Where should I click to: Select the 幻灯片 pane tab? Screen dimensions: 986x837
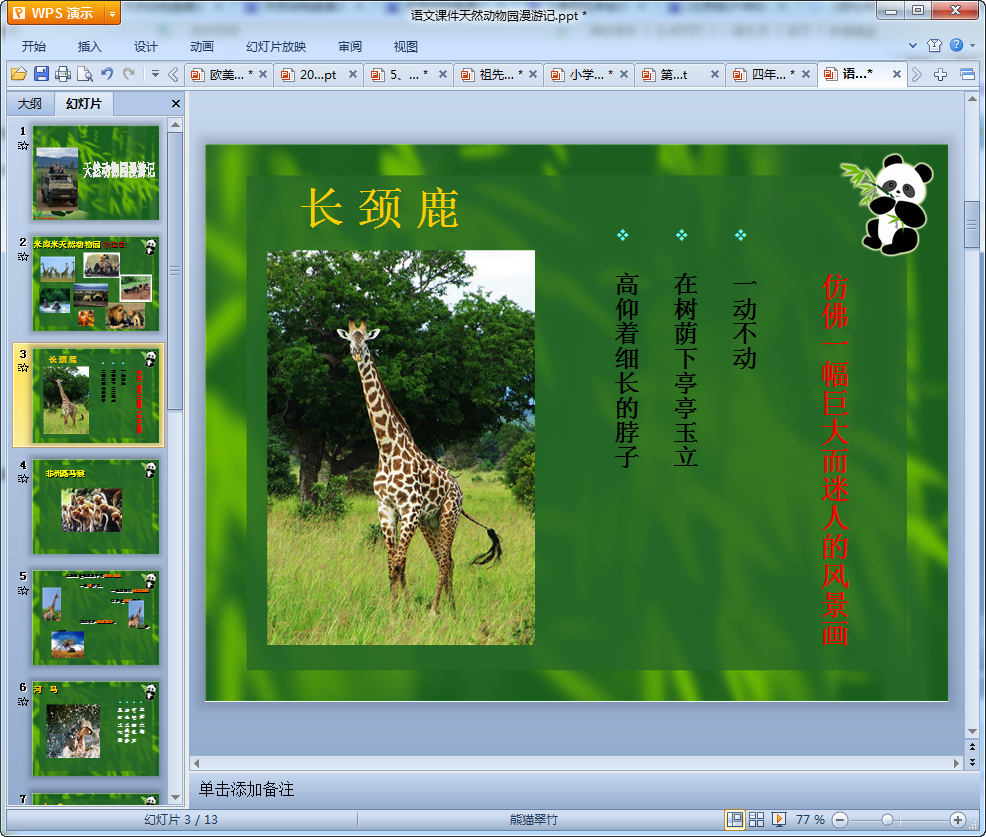pyautogui.click(x=84, y=104)
